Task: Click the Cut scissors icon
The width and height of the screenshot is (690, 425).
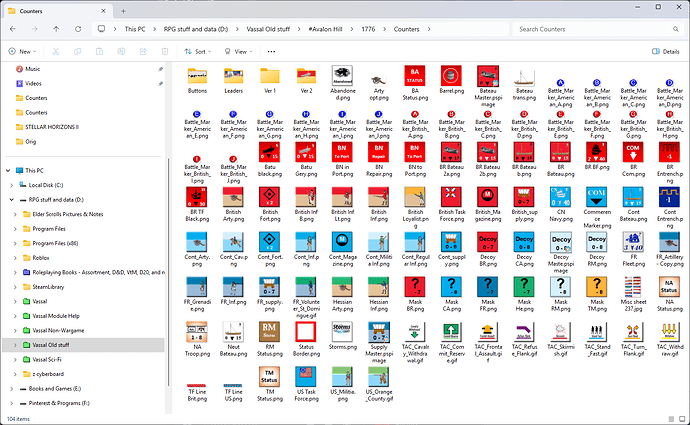Action: [55, 51]
